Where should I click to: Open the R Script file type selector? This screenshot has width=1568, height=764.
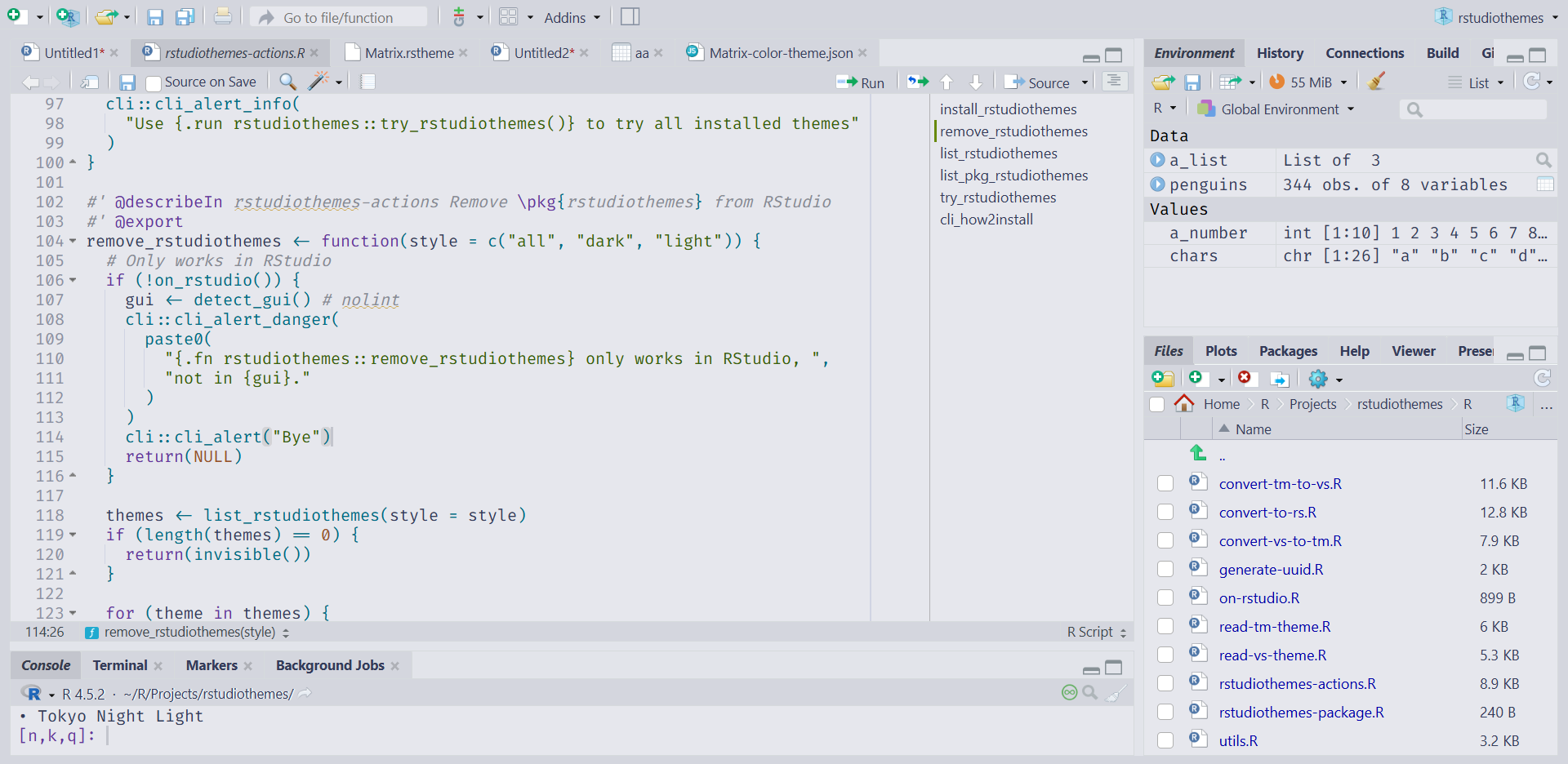[x=1096, y=632]
